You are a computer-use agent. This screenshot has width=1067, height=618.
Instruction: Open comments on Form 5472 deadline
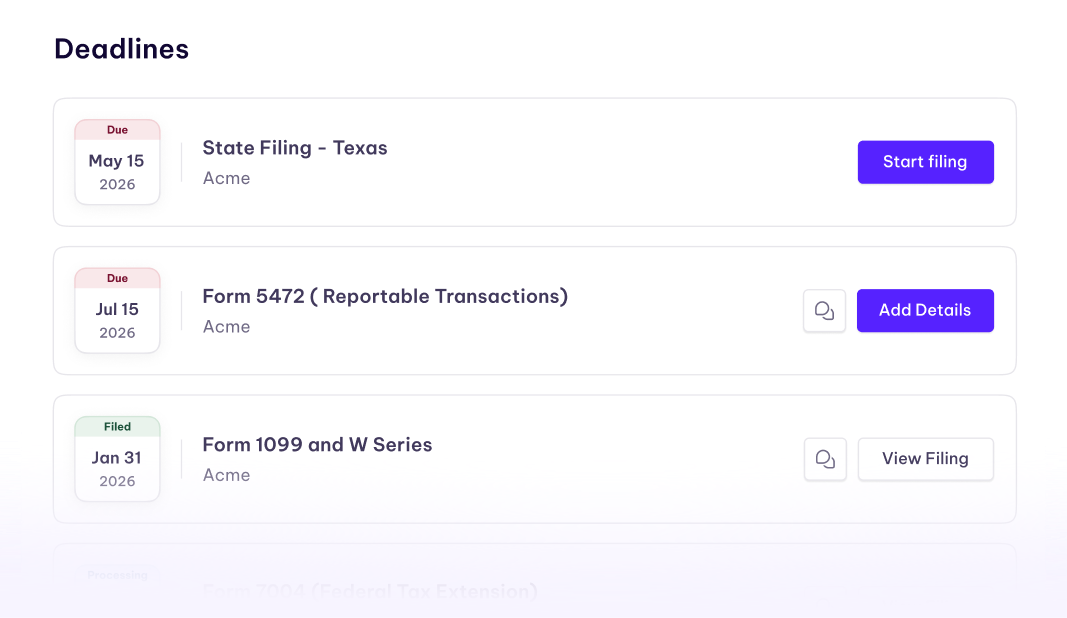click(824, 310)
